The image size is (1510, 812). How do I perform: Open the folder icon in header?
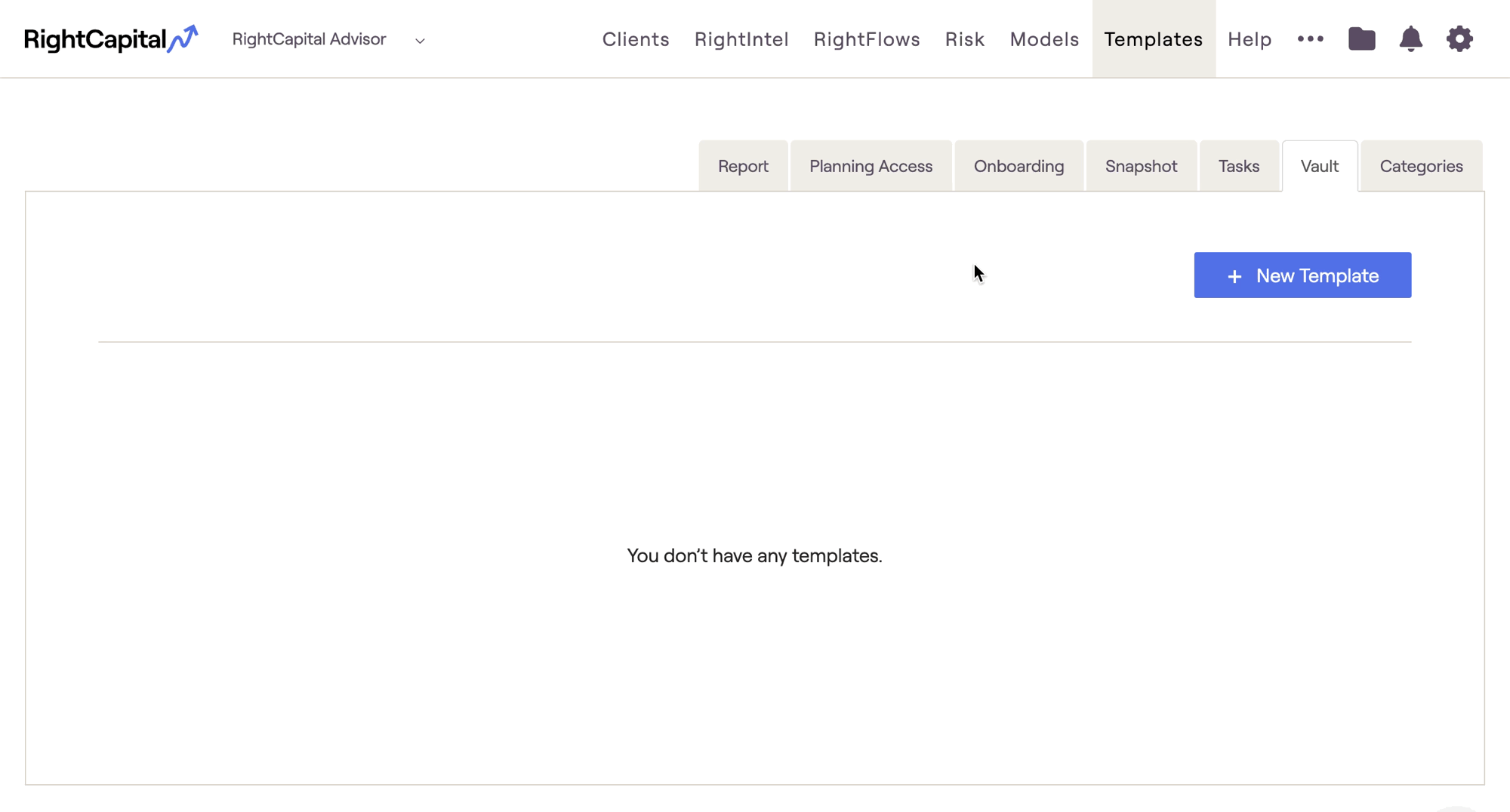[1361, 38]
